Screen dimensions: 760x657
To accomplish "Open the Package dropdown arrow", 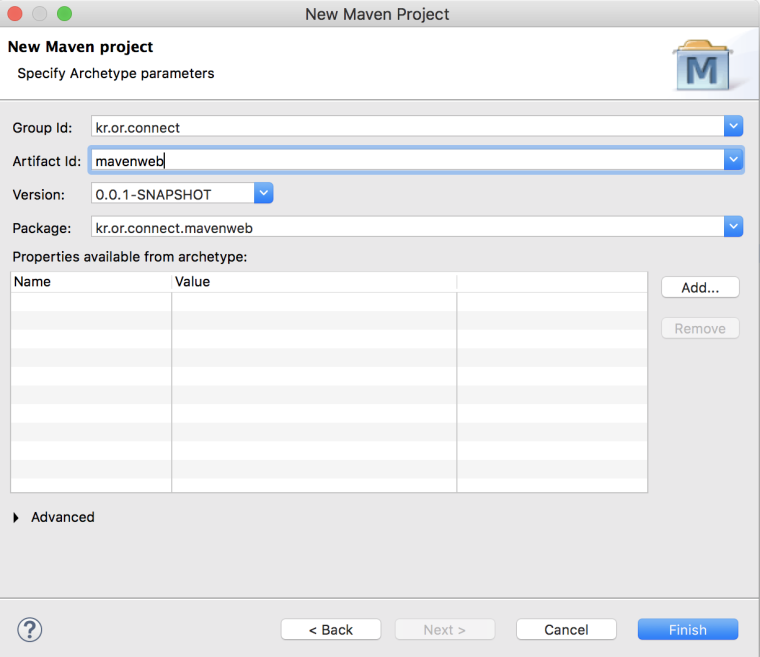I will pos(733,226).
